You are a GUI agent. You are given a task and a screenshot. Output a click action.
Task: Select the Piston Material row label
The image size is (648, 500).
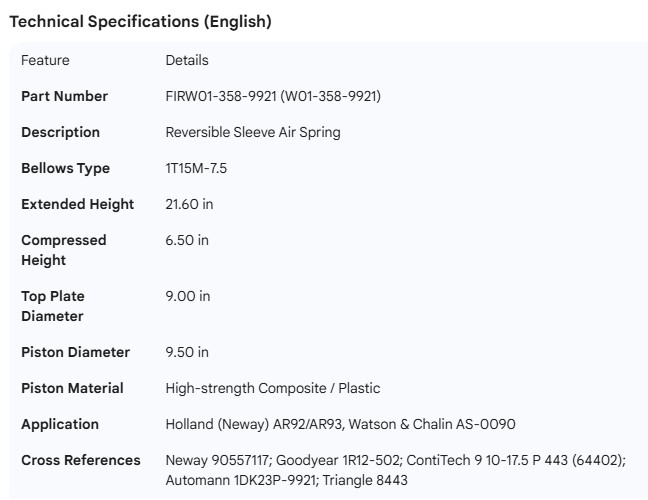(72, 388)
